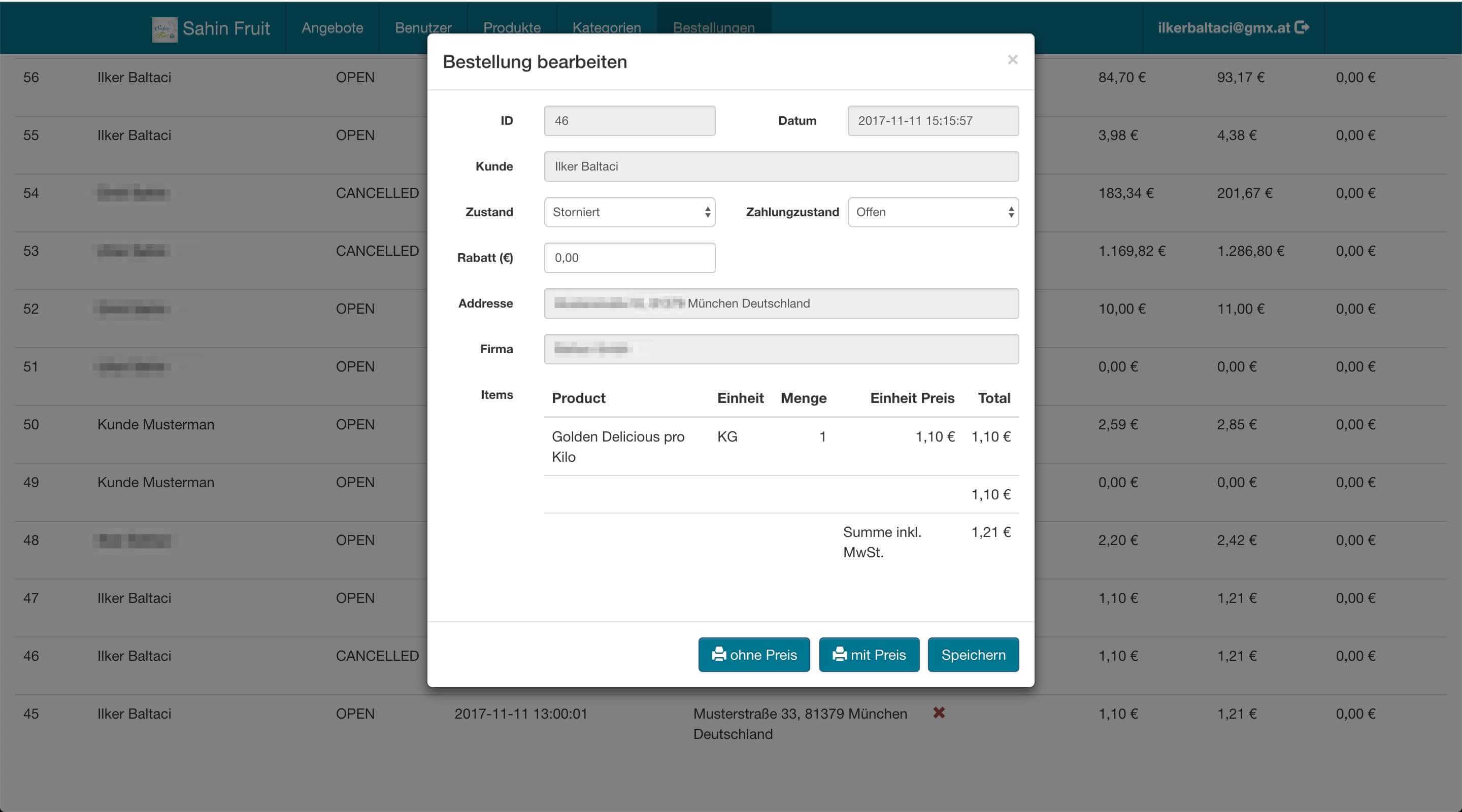Select order row 56 of Ilker Baltaci
1462x812 pixels.
coord(134,78)
